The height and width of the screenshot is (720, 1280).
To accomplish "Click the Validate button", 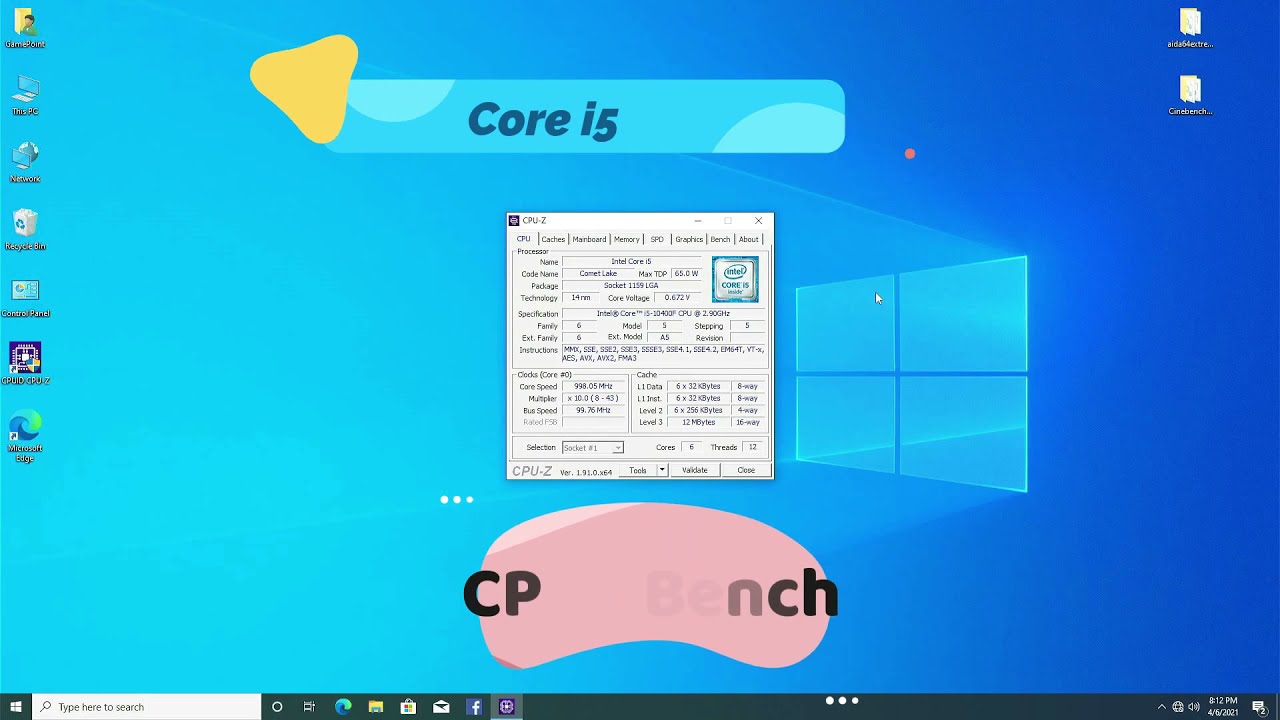I will pos(695,470).
